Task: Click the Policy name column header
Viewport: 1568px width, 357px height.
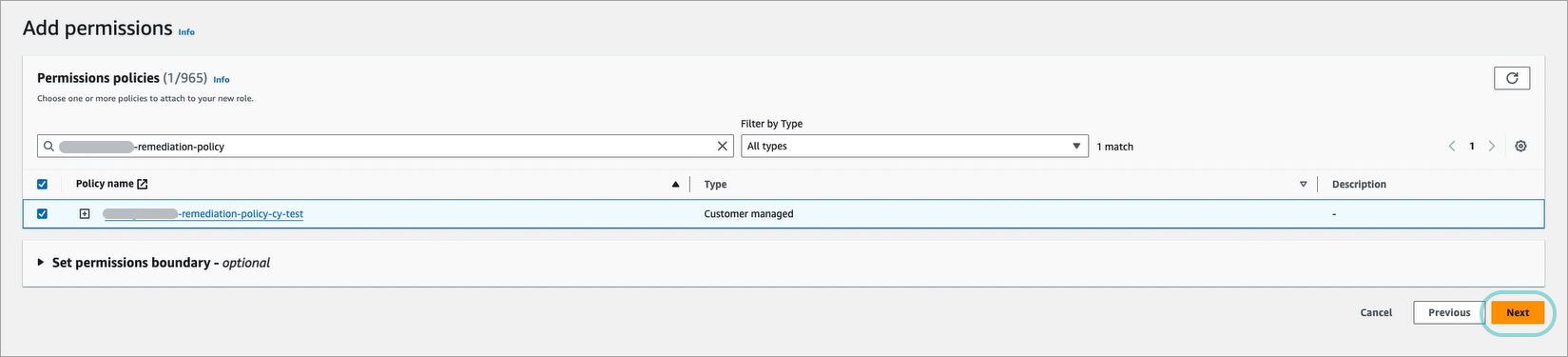Action: point(105,184)
